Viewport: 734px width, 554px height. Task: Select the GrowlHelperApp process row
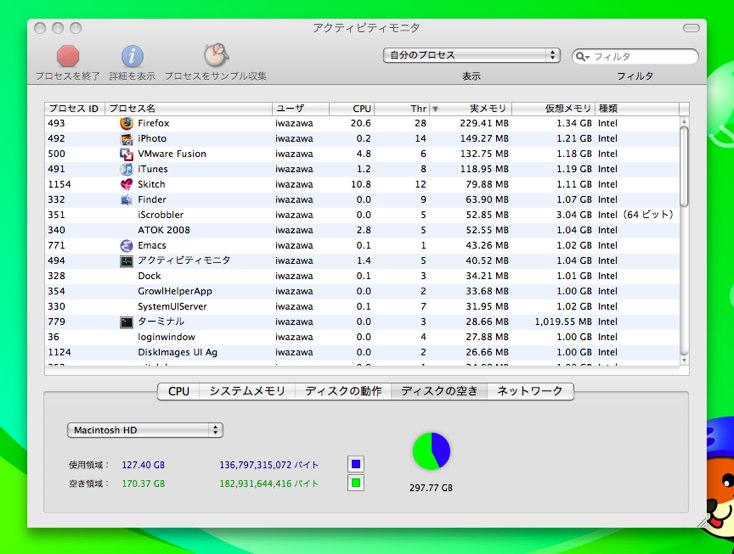click(x=362, y=291)
